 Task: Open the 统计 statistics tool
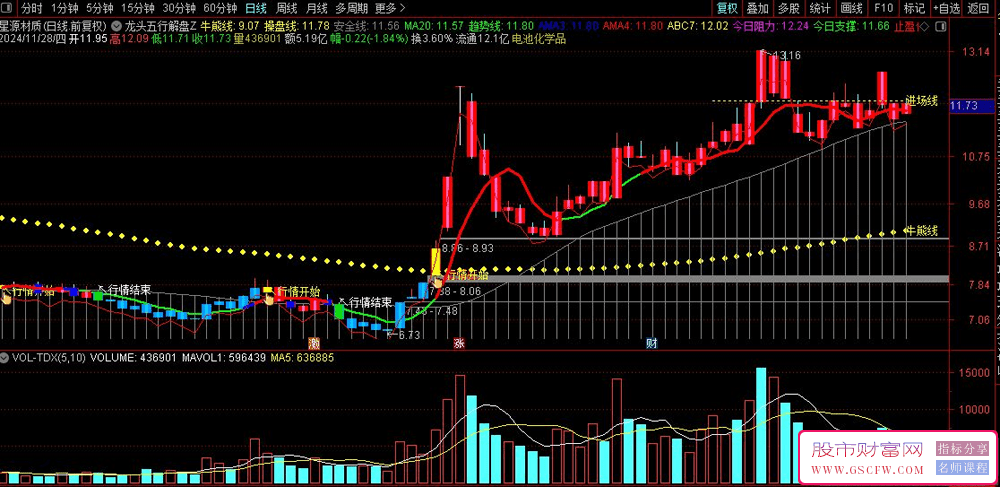click(x=820, y=8)
